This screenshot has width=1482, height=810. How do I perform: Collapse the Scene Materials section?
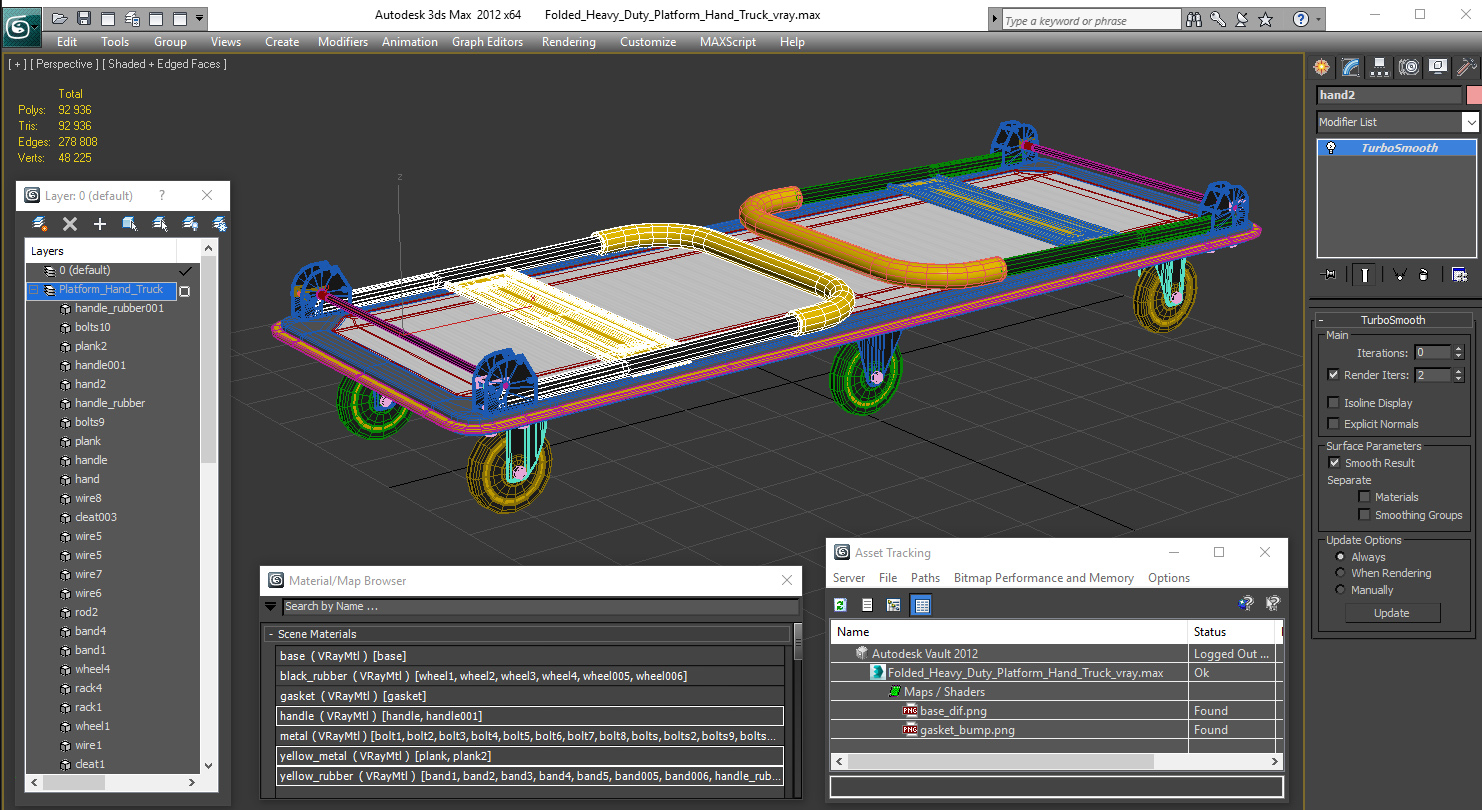click(x=271, y=634)
